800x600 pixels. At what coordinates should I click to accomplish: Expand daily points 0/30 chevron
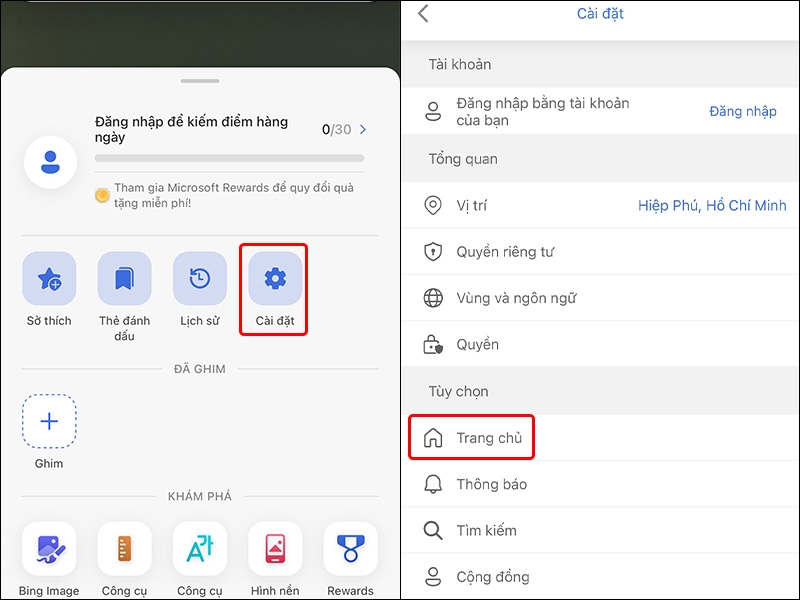(x=363, y=130)
